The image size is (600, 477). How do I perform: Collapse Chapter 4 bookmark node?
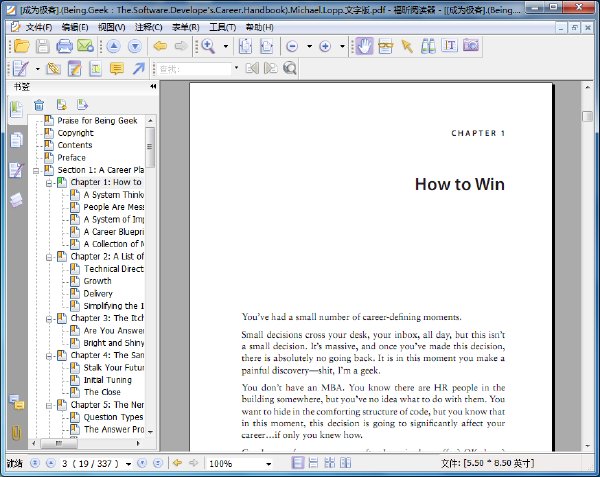pos(49,356)
